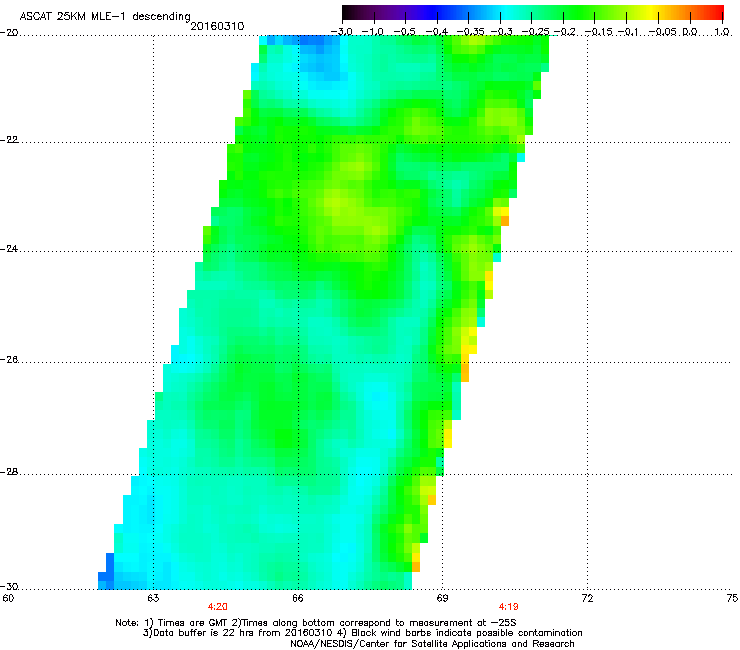The height and width of the screenshot is (650, 740).
Task: Click the red time stamp "4:20"
Action: 217,607
